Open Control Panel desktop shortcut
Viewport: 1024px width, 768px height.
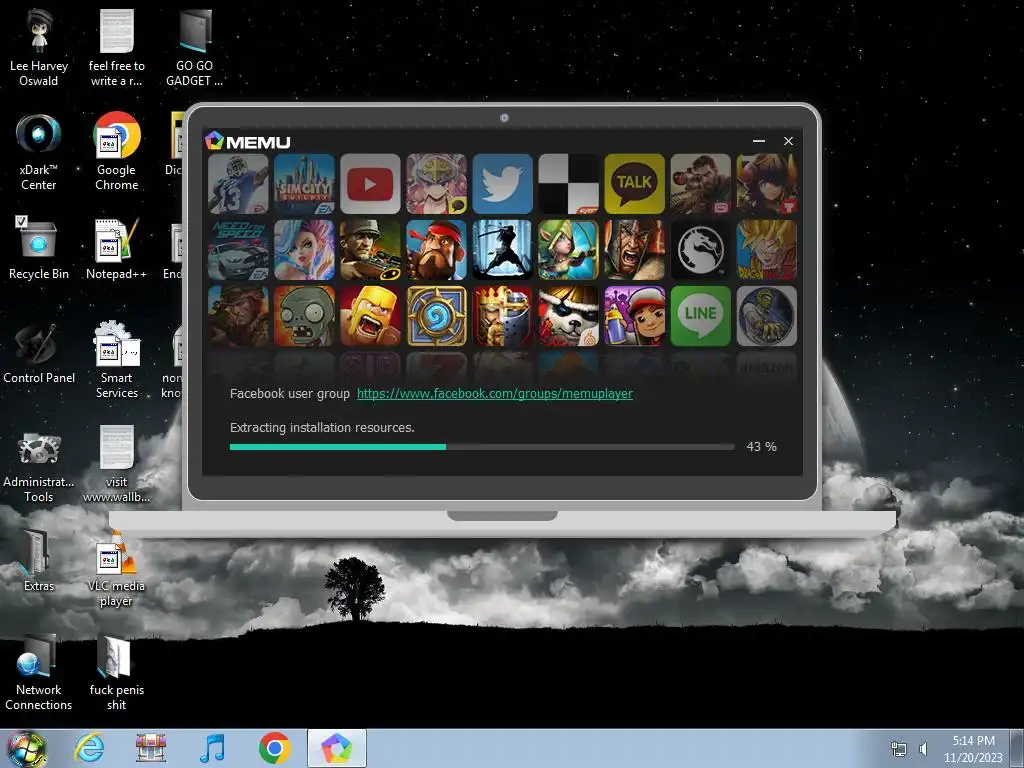[x=39, y=354]
